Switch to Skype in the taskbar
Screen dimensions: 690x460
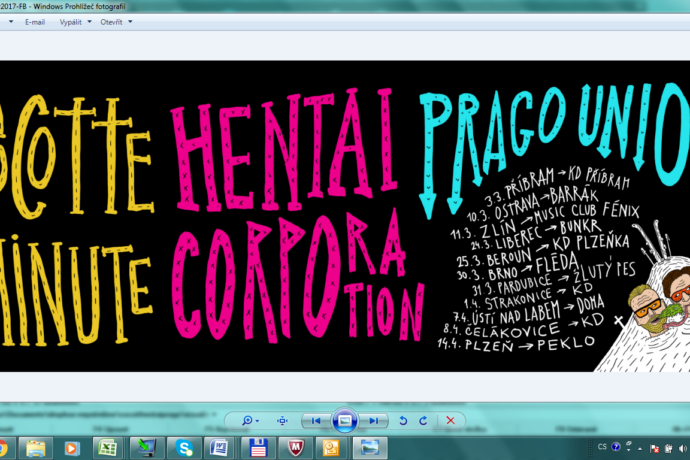[184, 449]
